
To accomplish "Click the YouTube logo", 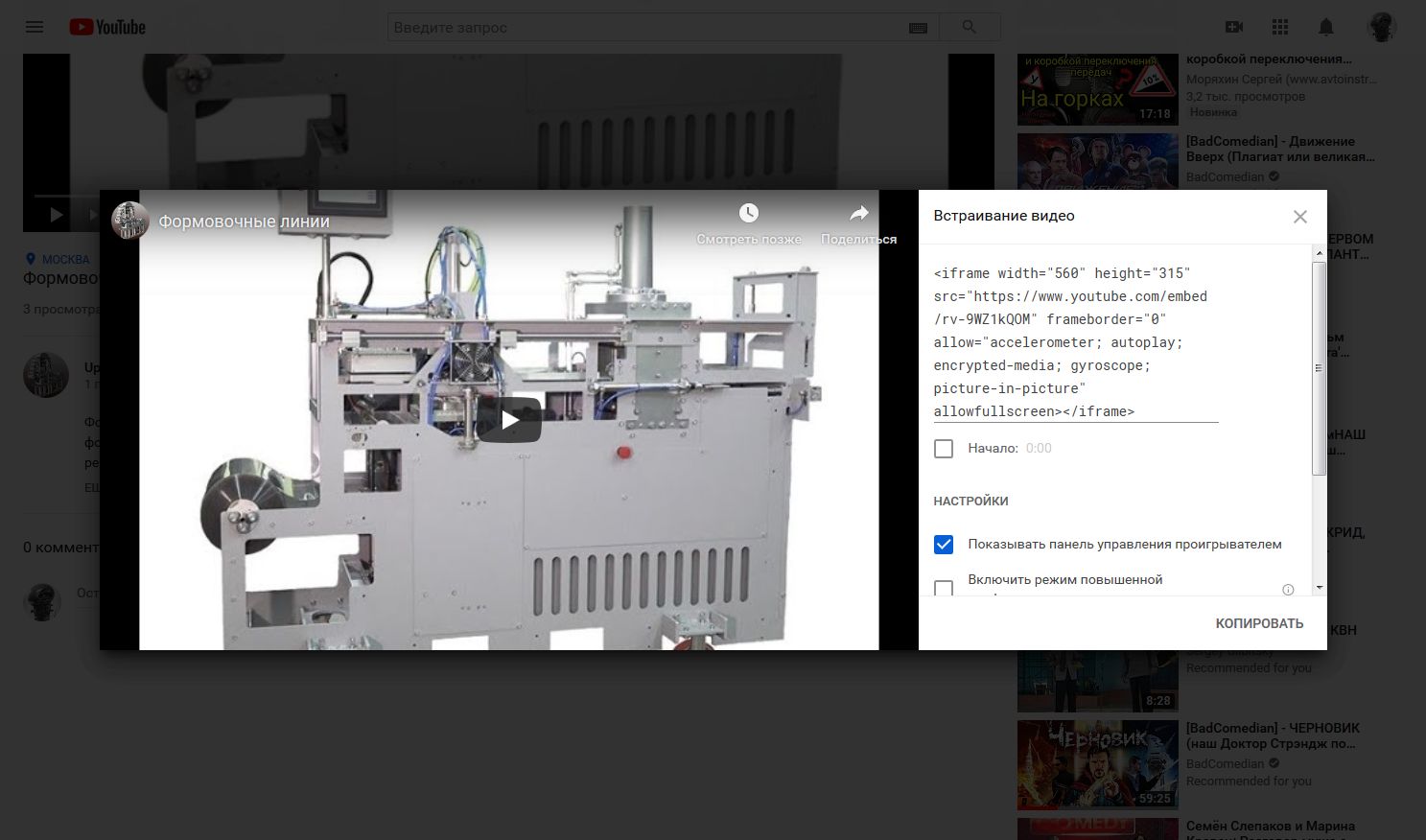I will pos(107,27).
